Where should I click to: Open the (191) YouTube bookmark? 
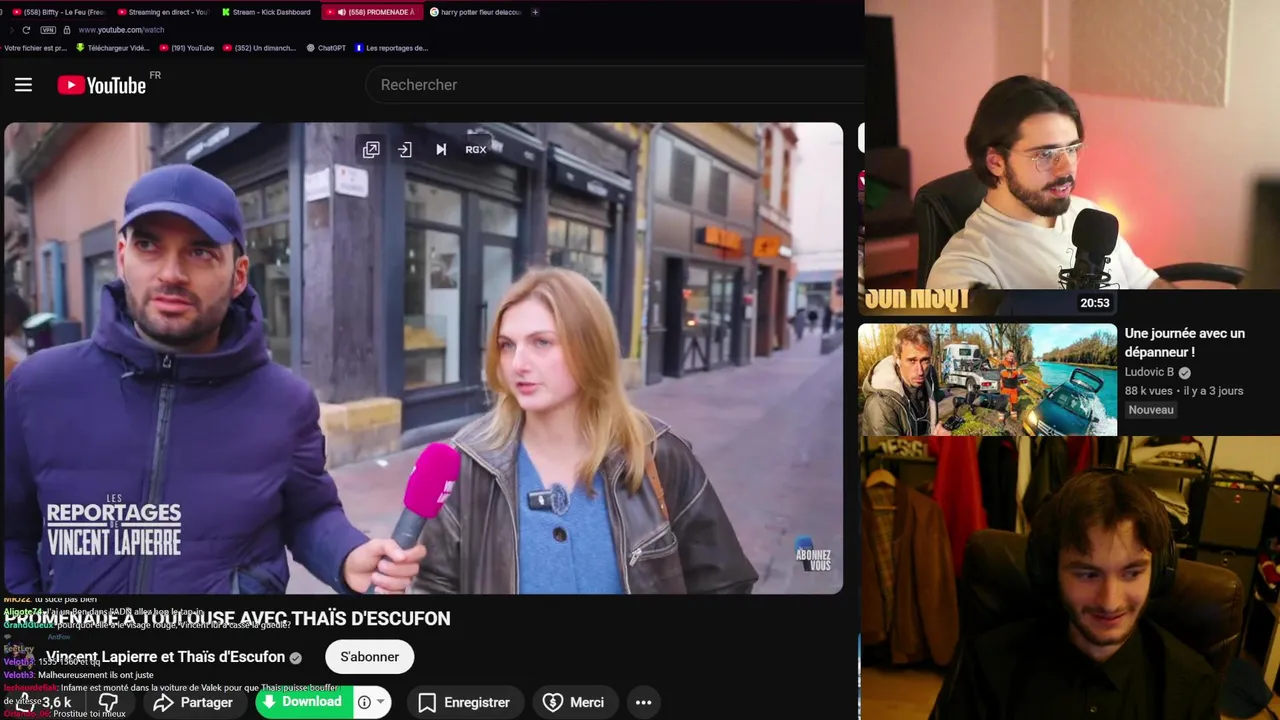tap(186, 48)
